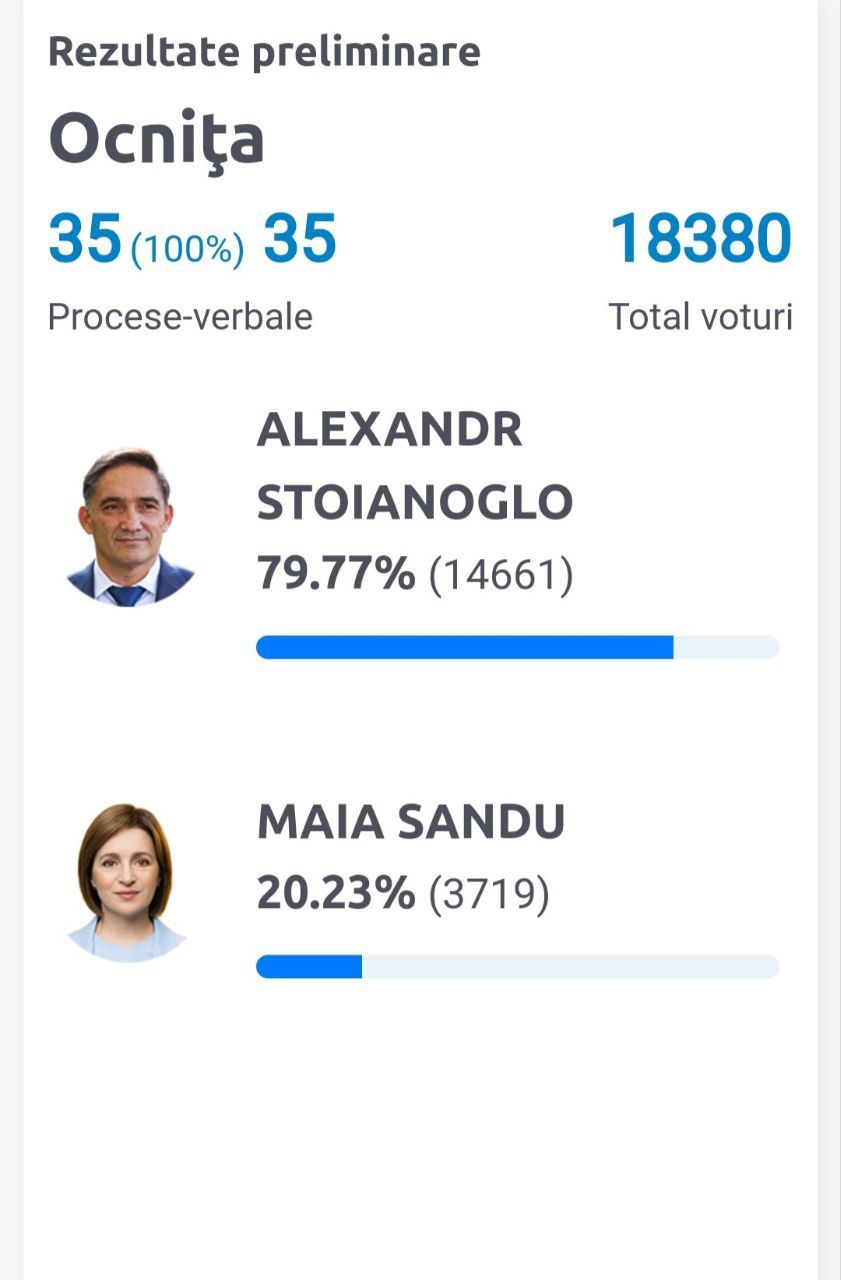
Task: Click the 18380 total votes number
Action: [x=701, y=239]
